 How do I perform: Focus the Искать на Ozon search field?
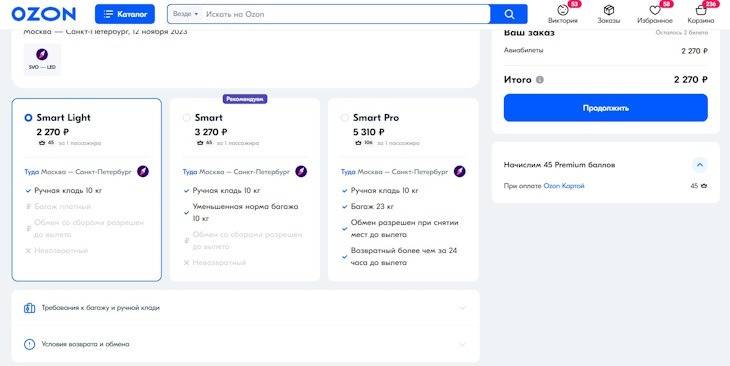point(346,14)
